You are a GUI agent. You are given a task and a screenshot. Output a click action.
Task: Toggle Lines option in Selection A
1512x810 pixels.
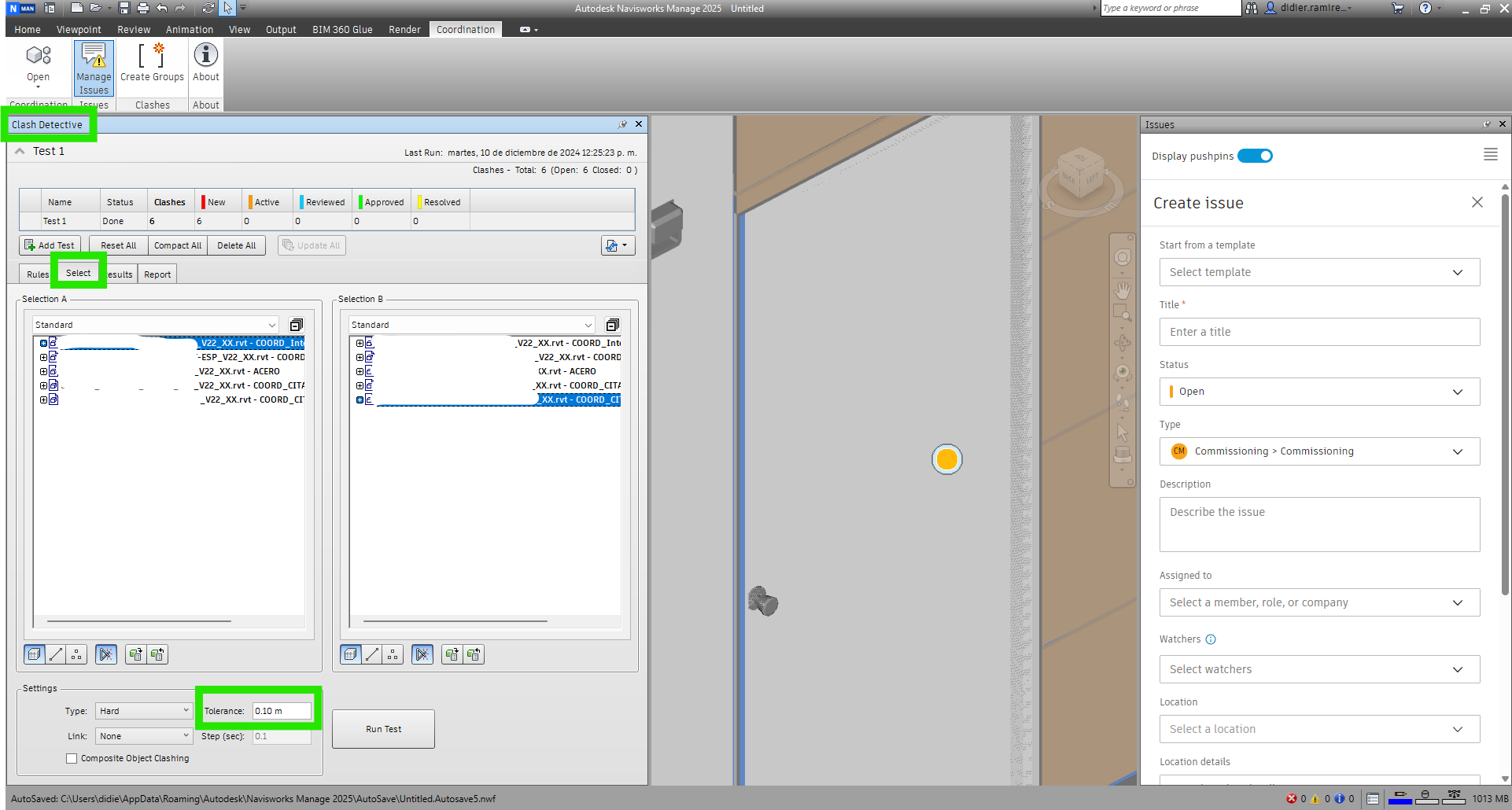[56, 654]
